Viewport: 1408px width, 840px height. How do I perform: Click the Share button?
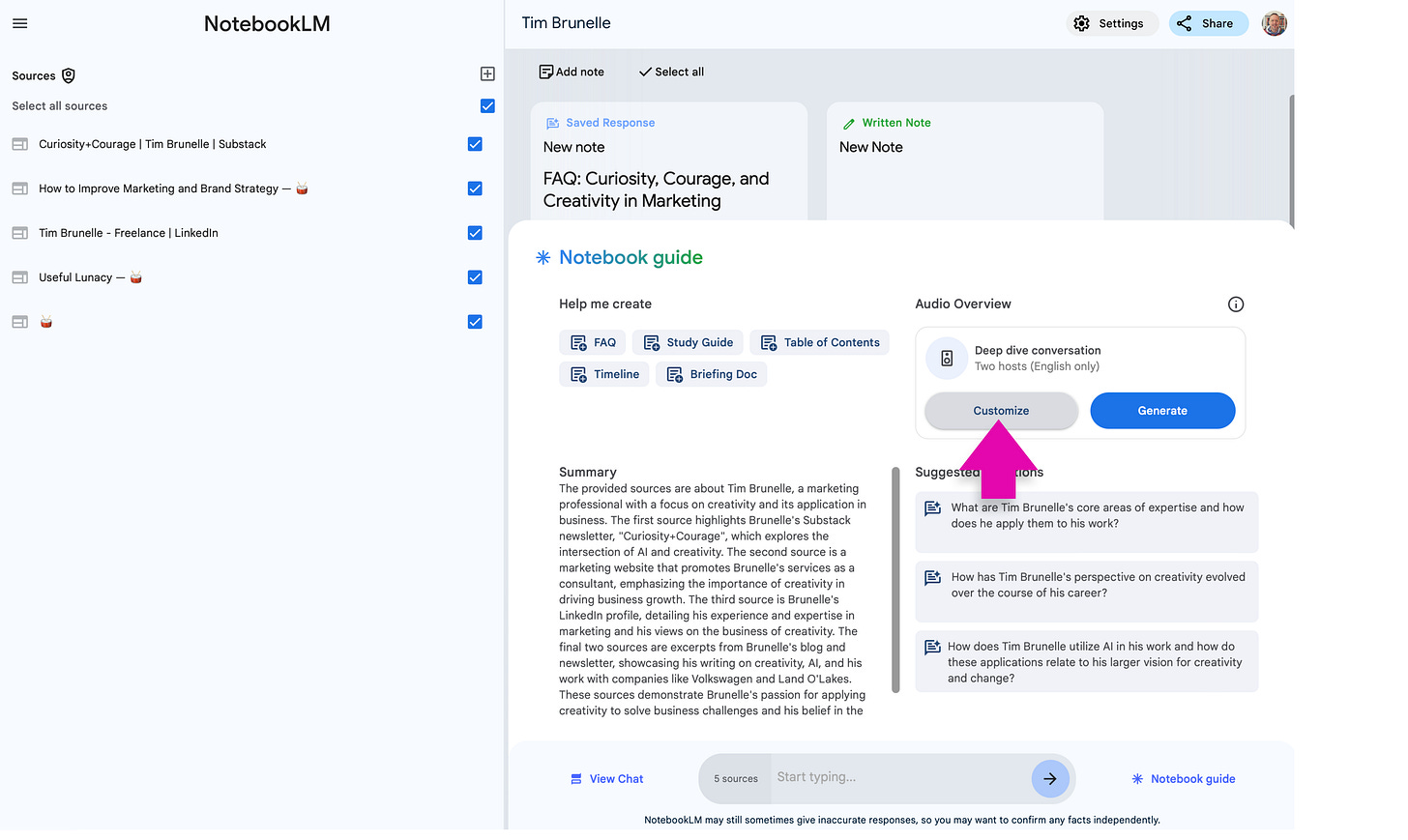pyautogui.click(x=1209, y=23)
